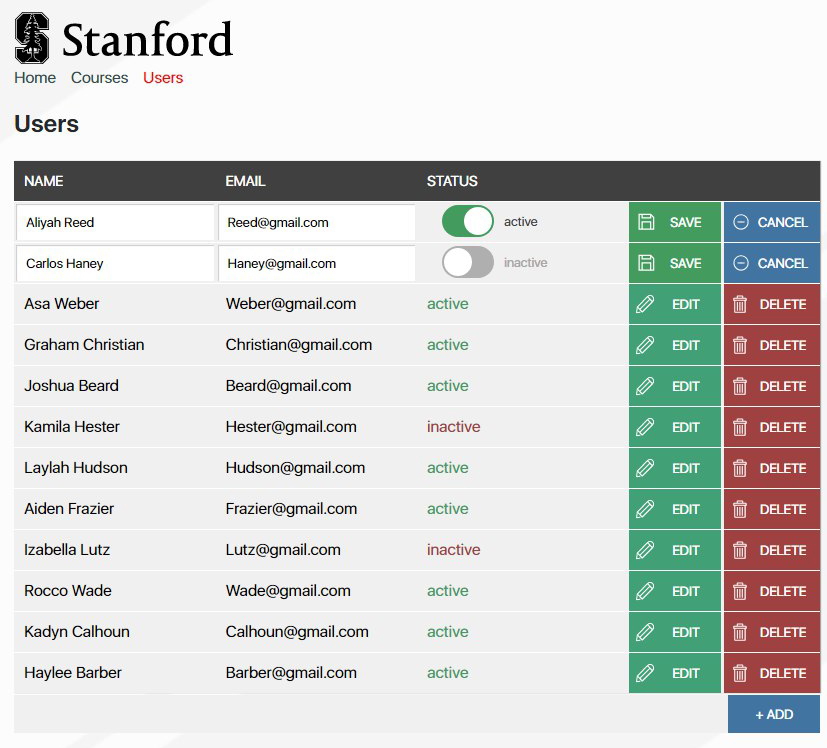The height and width of the screenshot is (748, 827).
Task: Click the + ADD button
Action: coord(772,714)
